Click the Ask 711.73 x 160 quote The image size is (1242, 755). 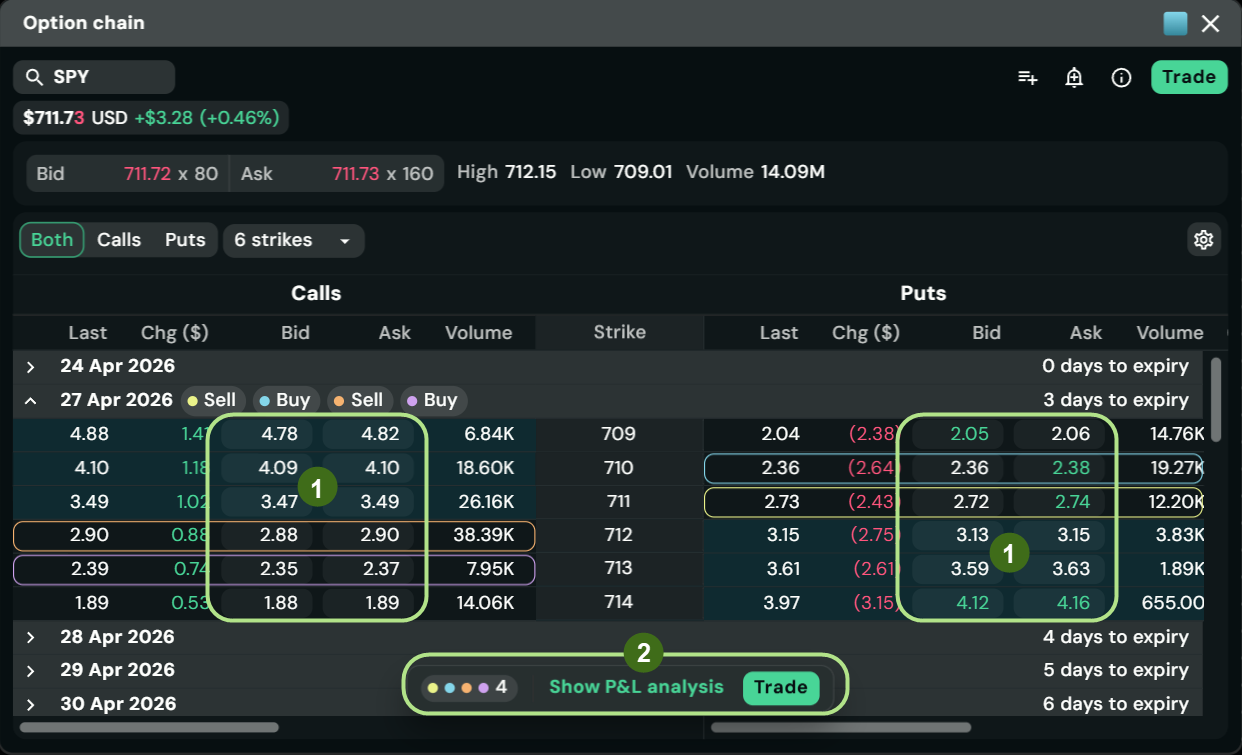click(337, 173)
